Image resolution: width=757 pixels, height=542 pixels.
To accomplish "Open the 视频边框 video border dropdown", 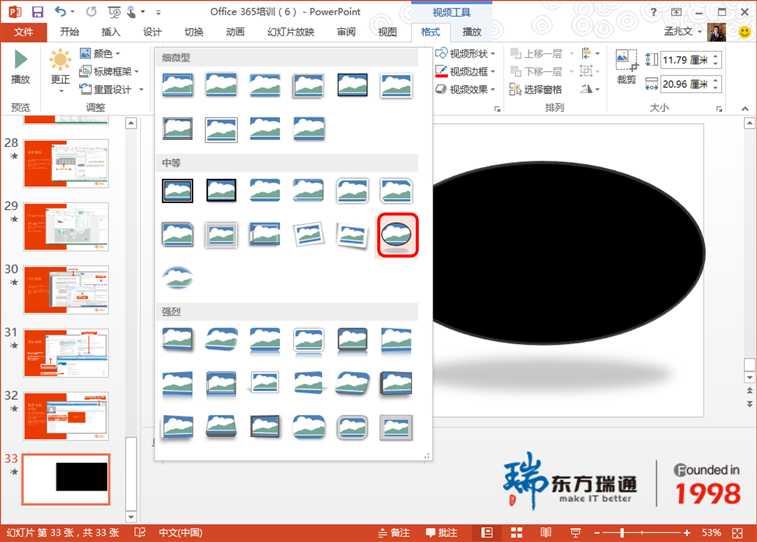I will [x=465, y=71].
